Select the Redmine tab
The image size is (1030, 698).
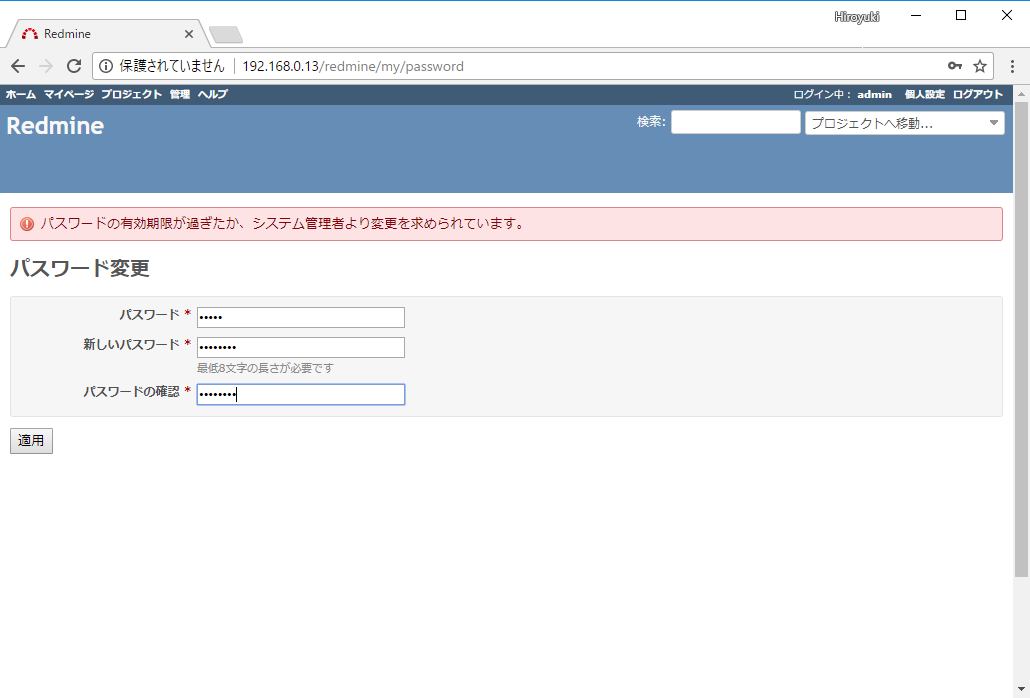[108, 33]
